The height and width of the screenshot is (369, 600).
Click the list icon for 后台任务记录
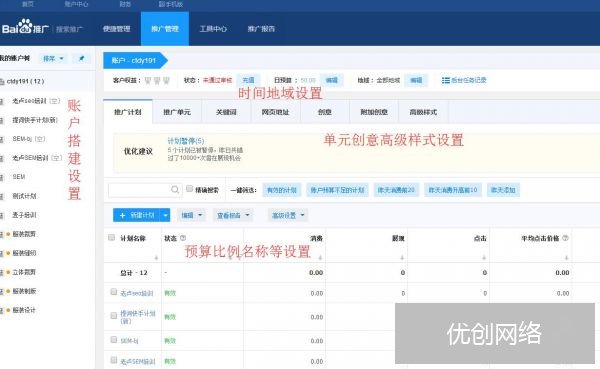[445, 80]
